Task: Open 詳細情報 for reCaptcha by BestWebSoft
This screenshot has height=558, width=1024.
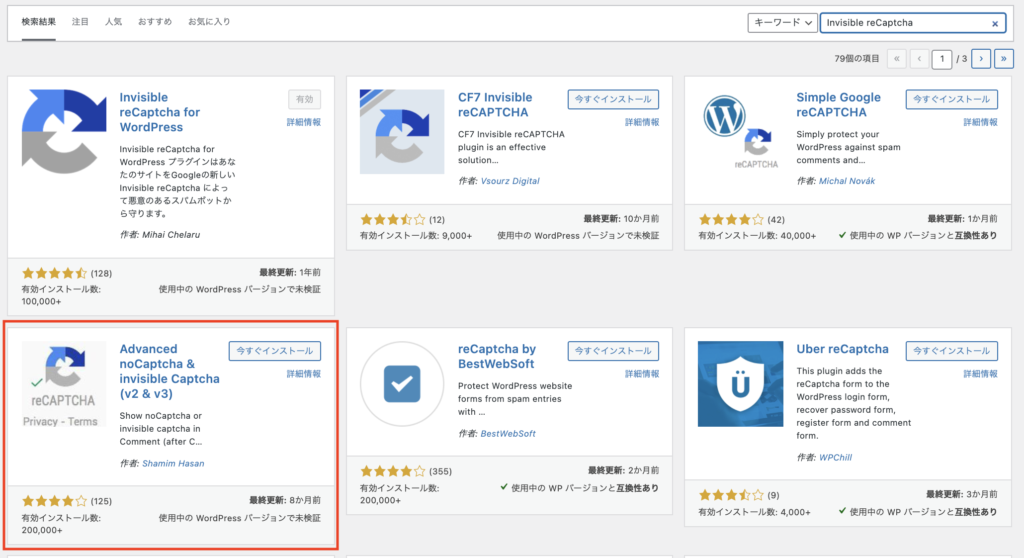Action: coord(642,374)
